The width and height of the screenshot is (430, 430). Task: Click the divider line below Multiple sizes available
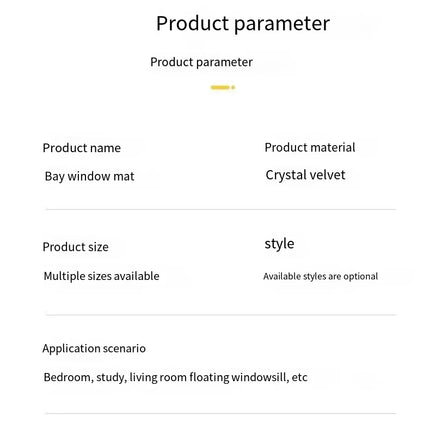tap(220, 314)
